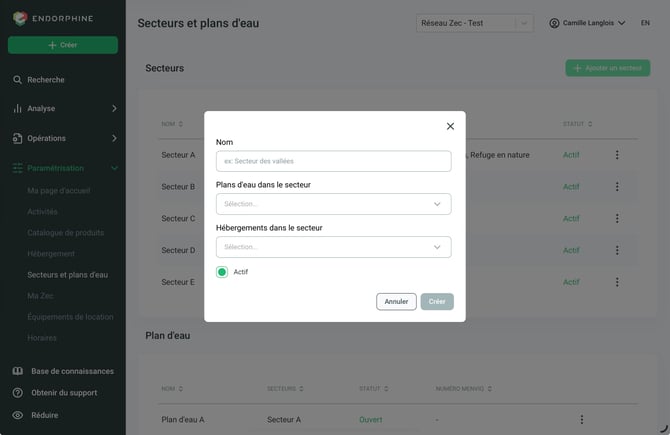This screenshot has width=670, height=435.
Task: Open the Hébergements dans le secteur dropdown
Action: pyautogui.click(x=333, y=247)
